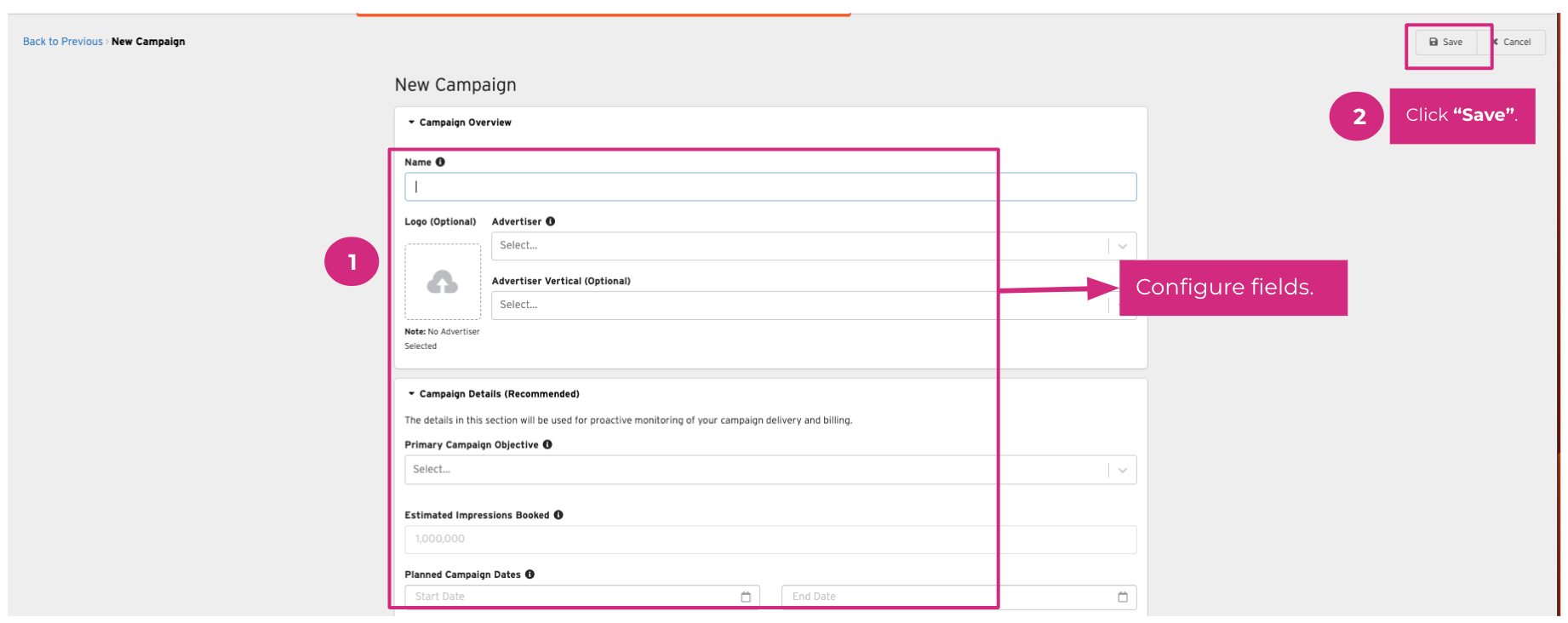Click Primary Campaign Objective info icon

pyautogui.click(x=547, y=444)
